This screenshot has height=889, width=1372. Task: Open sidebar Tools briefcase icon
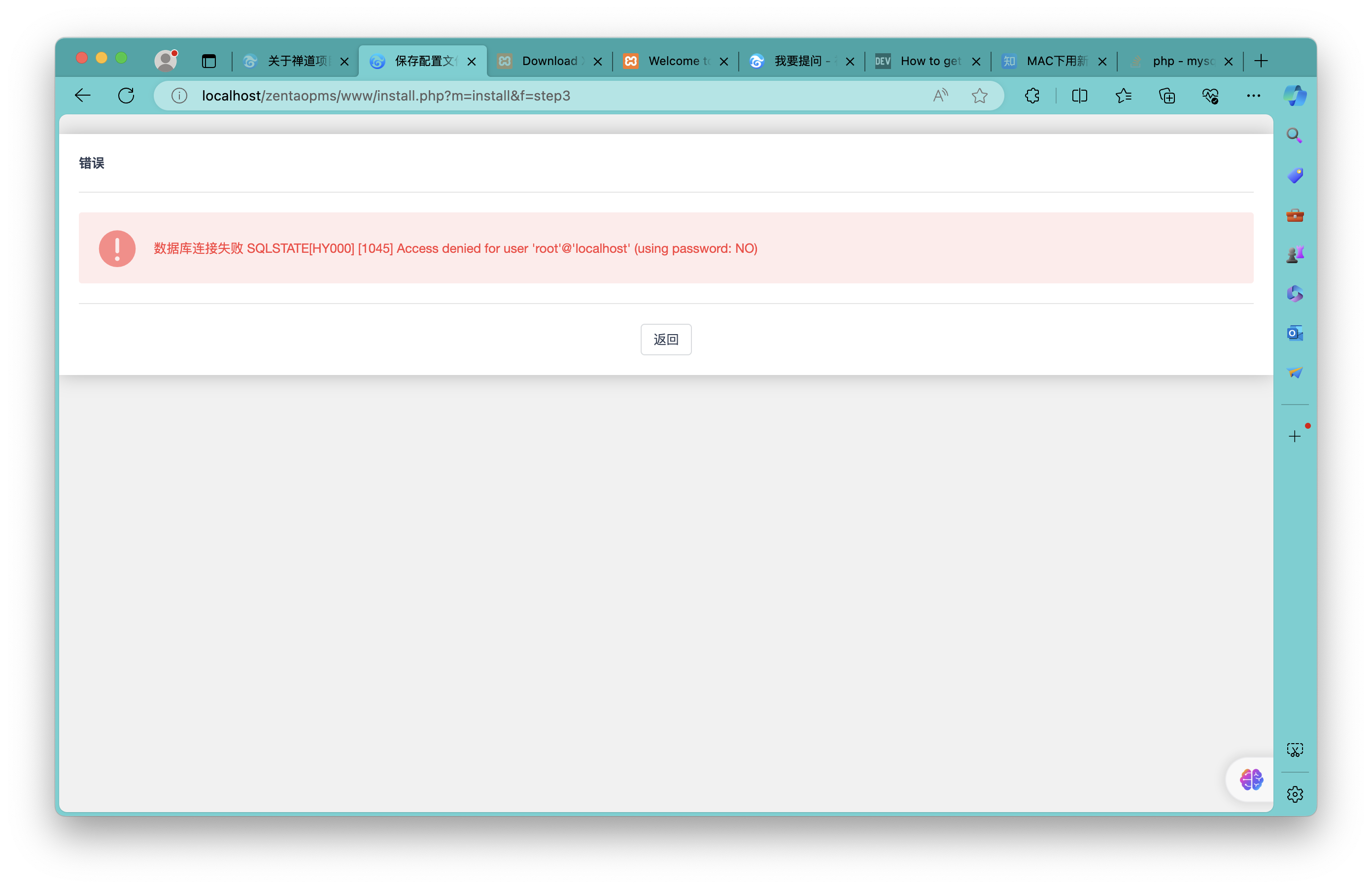[1294, 215]
